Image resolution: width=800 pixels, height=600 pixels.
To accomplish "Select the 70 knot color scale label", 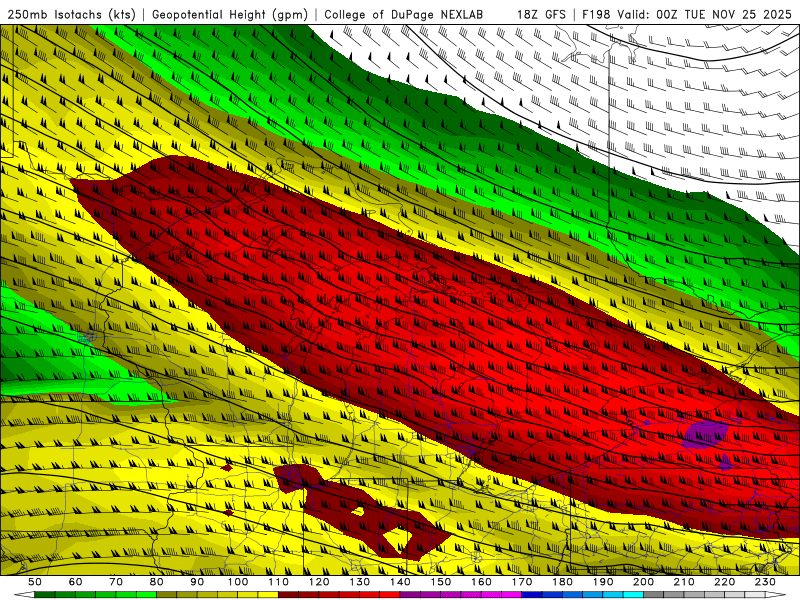I will 116,582.
